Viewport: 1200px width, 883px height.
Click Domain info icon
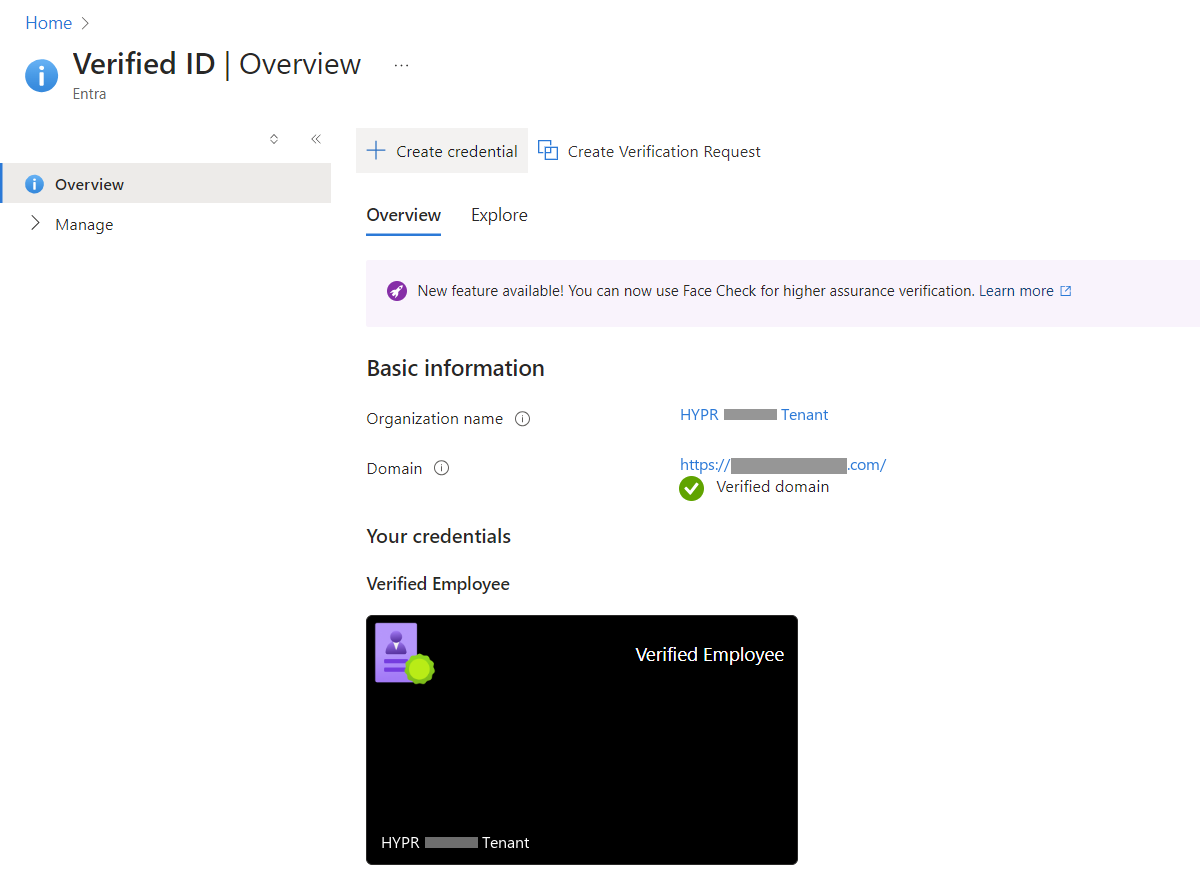click(x=441, y=468)
